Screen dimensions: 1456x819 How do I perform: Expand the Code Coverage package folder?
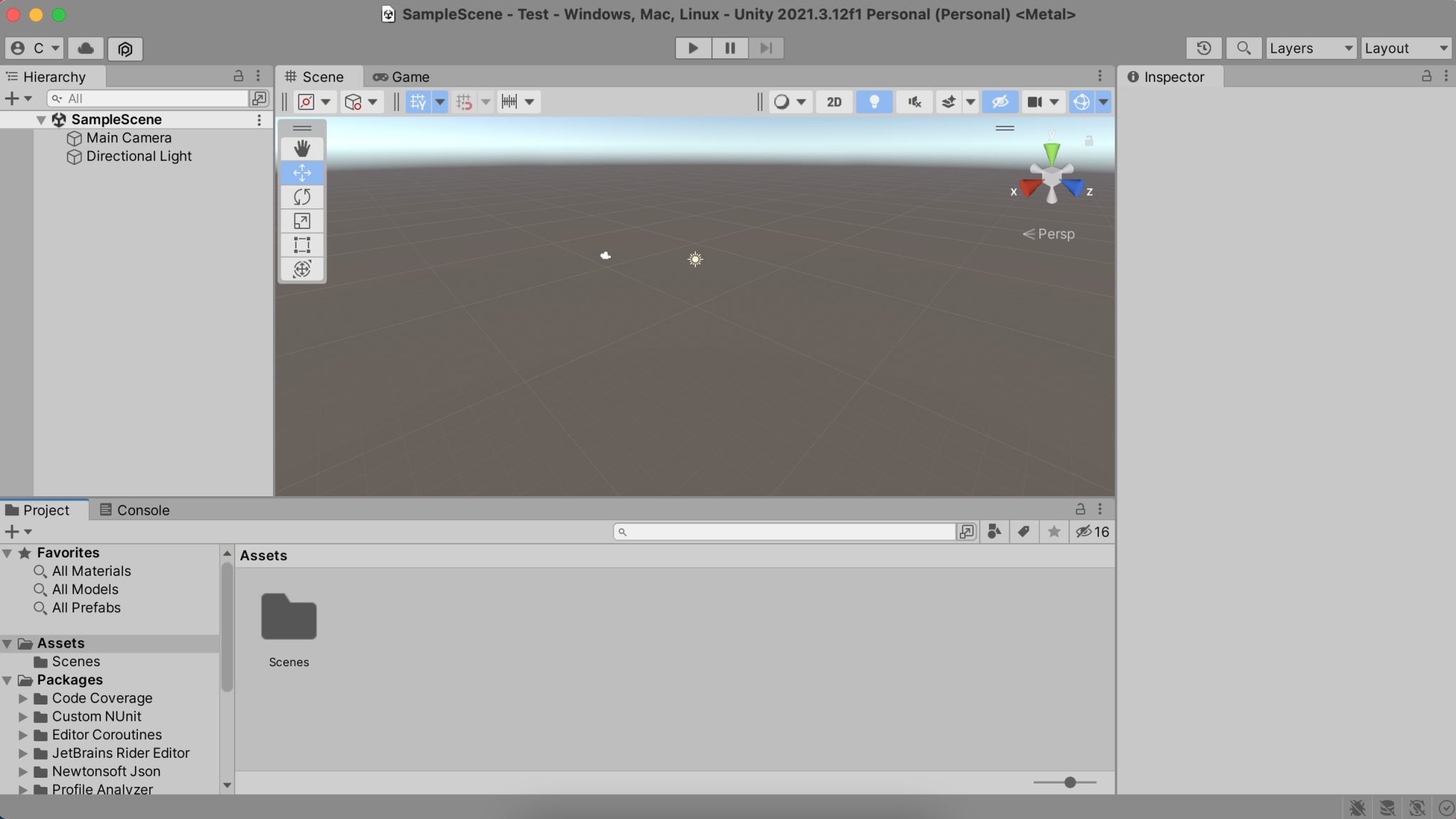click(x=22, y=698)
